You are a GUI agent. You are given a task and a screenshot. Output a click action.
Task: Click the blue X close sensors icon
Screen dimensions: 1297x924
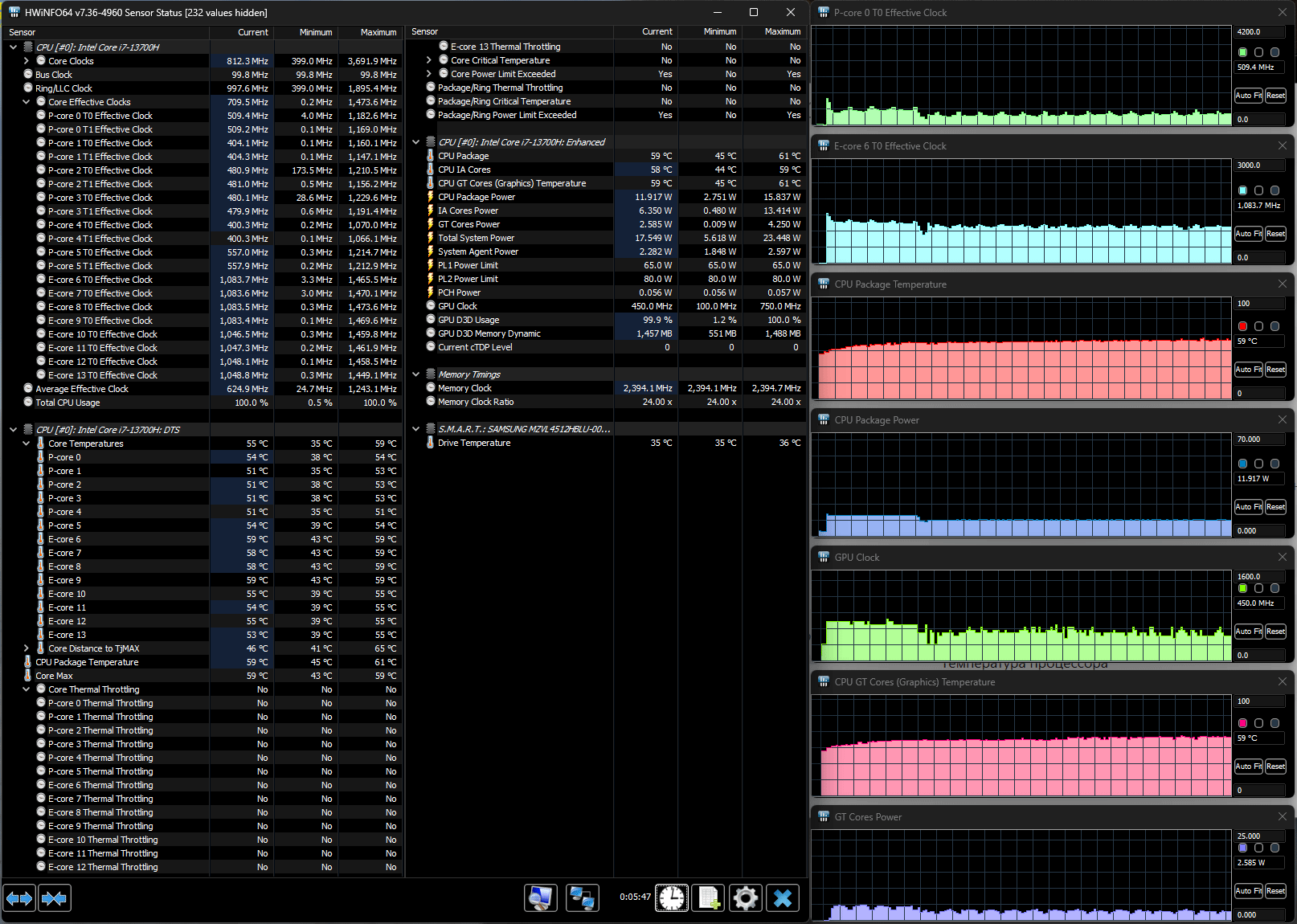783,897
